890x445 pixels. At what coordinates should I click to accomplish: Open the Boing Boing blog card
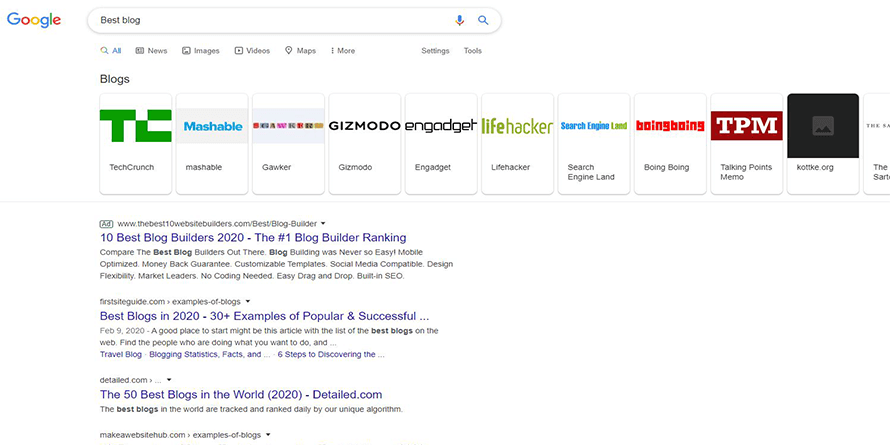[670, 144]
